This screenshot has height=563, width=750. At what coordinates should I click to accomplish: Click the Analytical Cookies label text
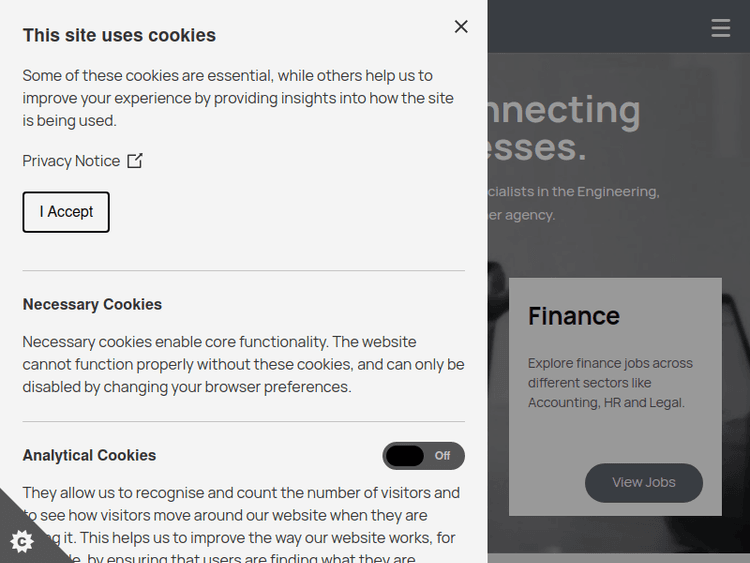pyautogui.click(x=89, y=455)
